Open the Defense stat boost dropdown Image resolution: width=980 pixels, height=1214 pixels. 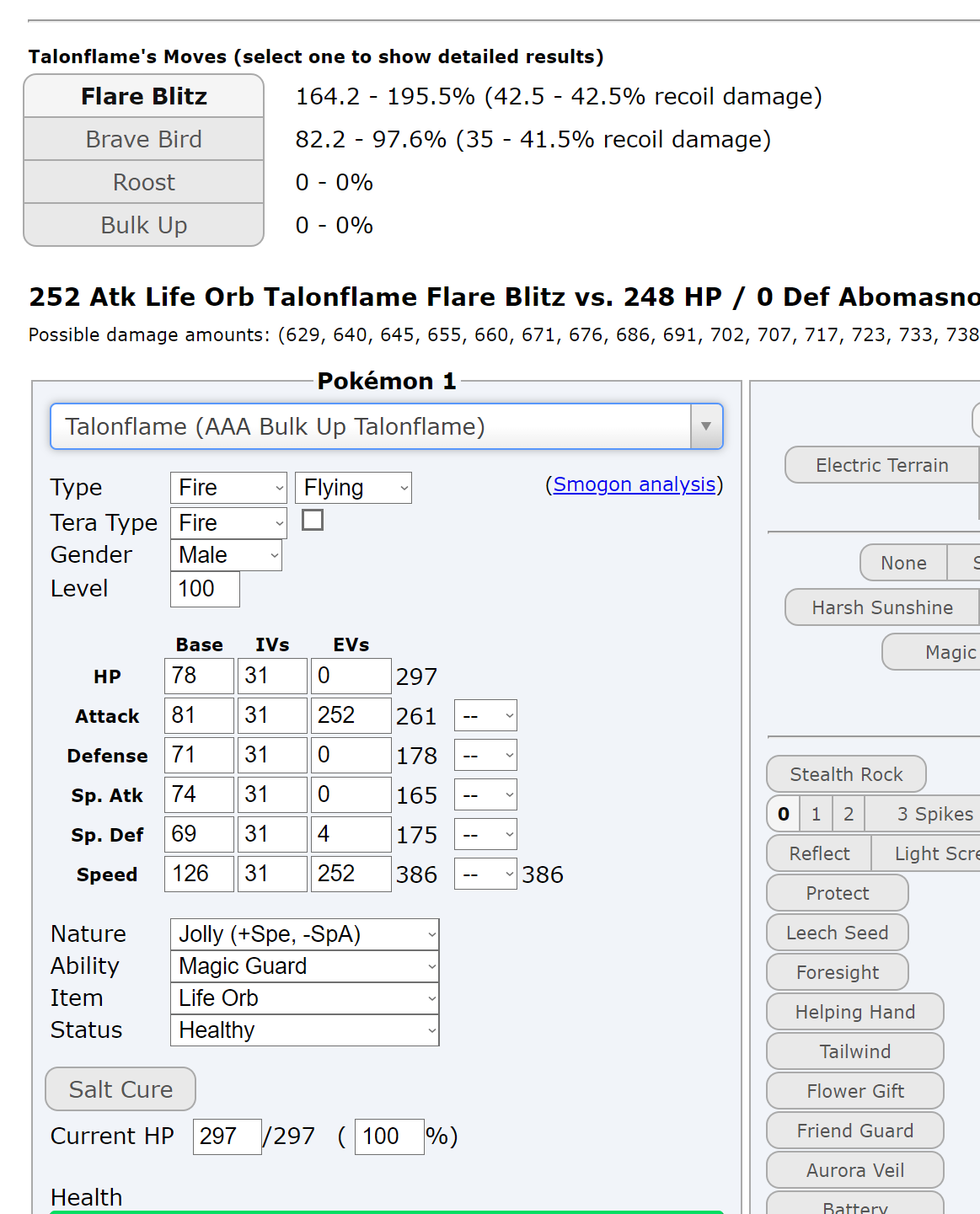pos(485,755)
